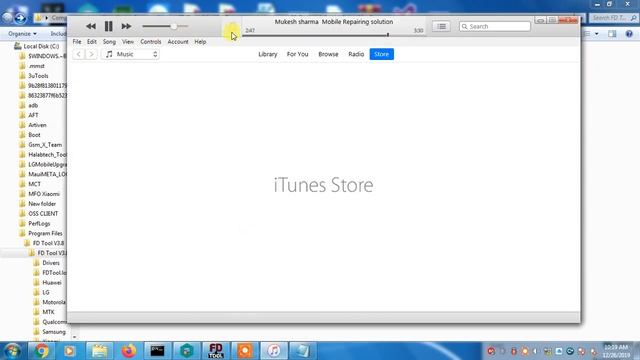Click the Explorer forward navigation arrow

[20, 18]
